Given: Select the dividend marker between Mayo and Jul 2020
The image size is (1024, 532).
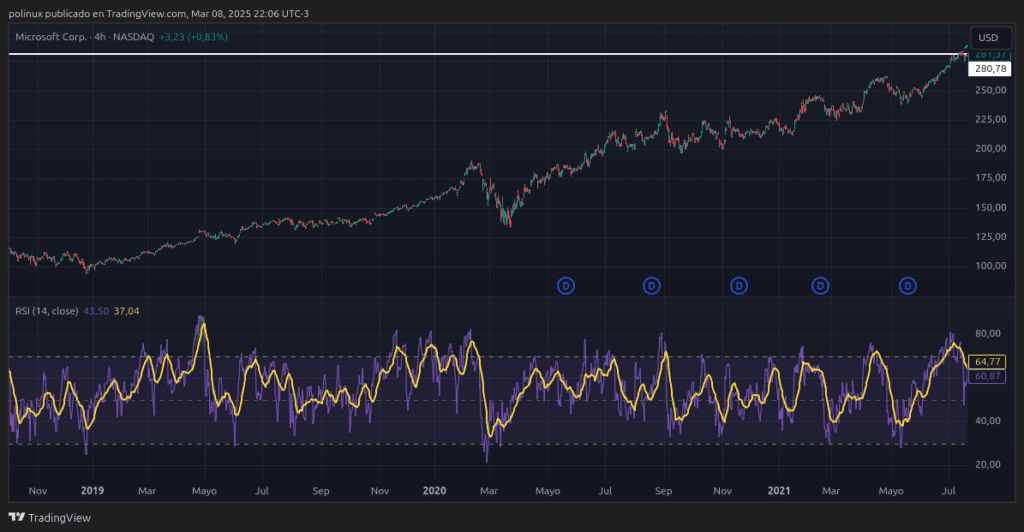Looking at the screenshot, I should [x=566, y=286].
